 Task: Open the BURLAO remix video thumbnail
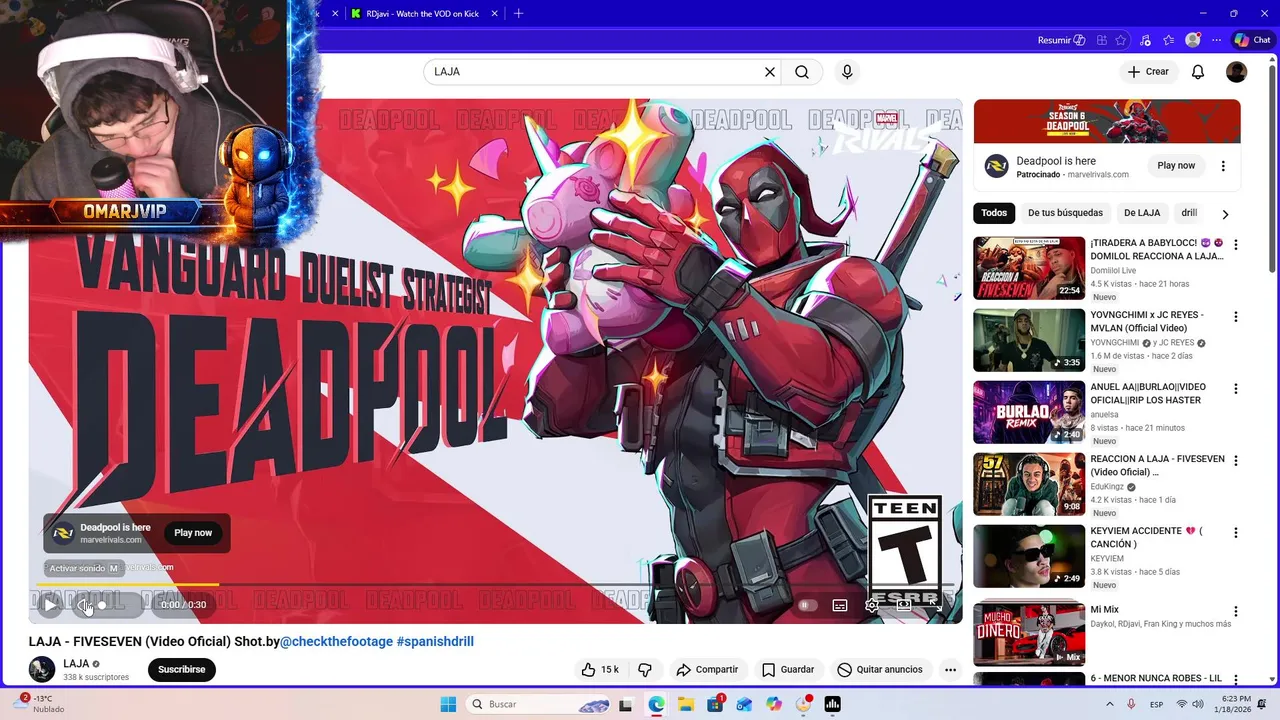pos(1029,412)
